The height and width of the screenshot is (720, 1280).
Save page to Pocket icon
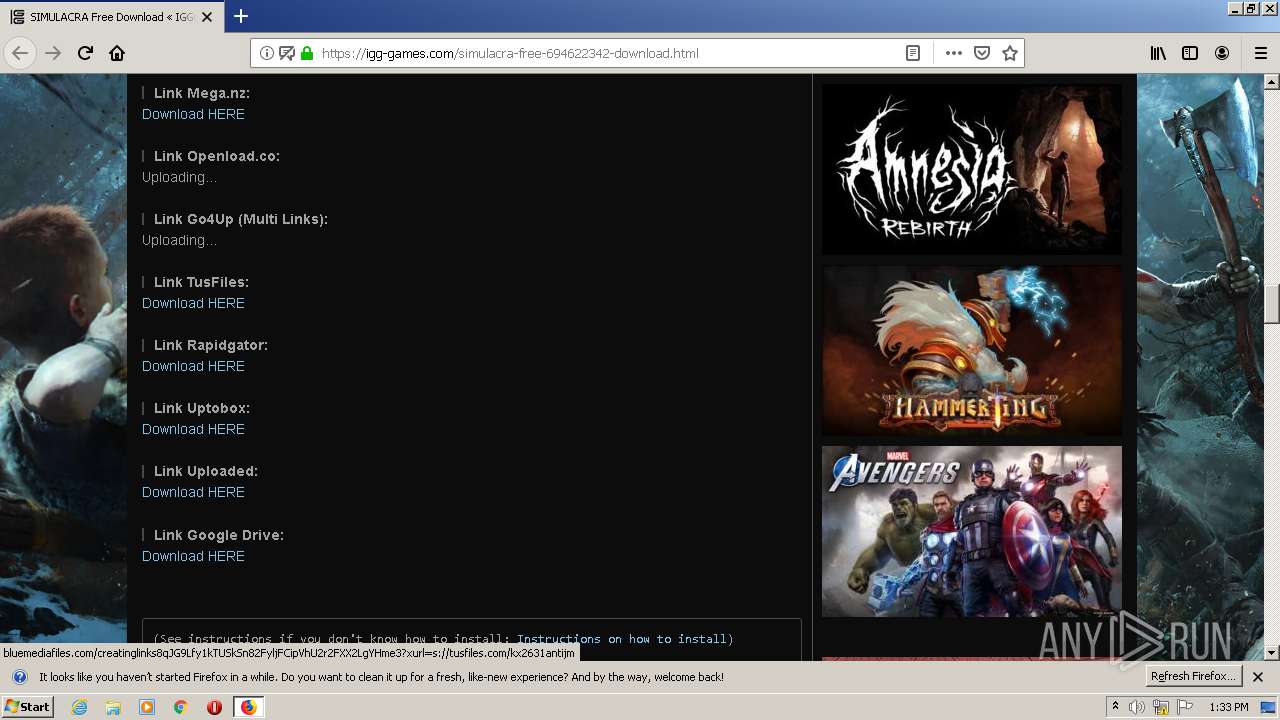click(982, 53)
